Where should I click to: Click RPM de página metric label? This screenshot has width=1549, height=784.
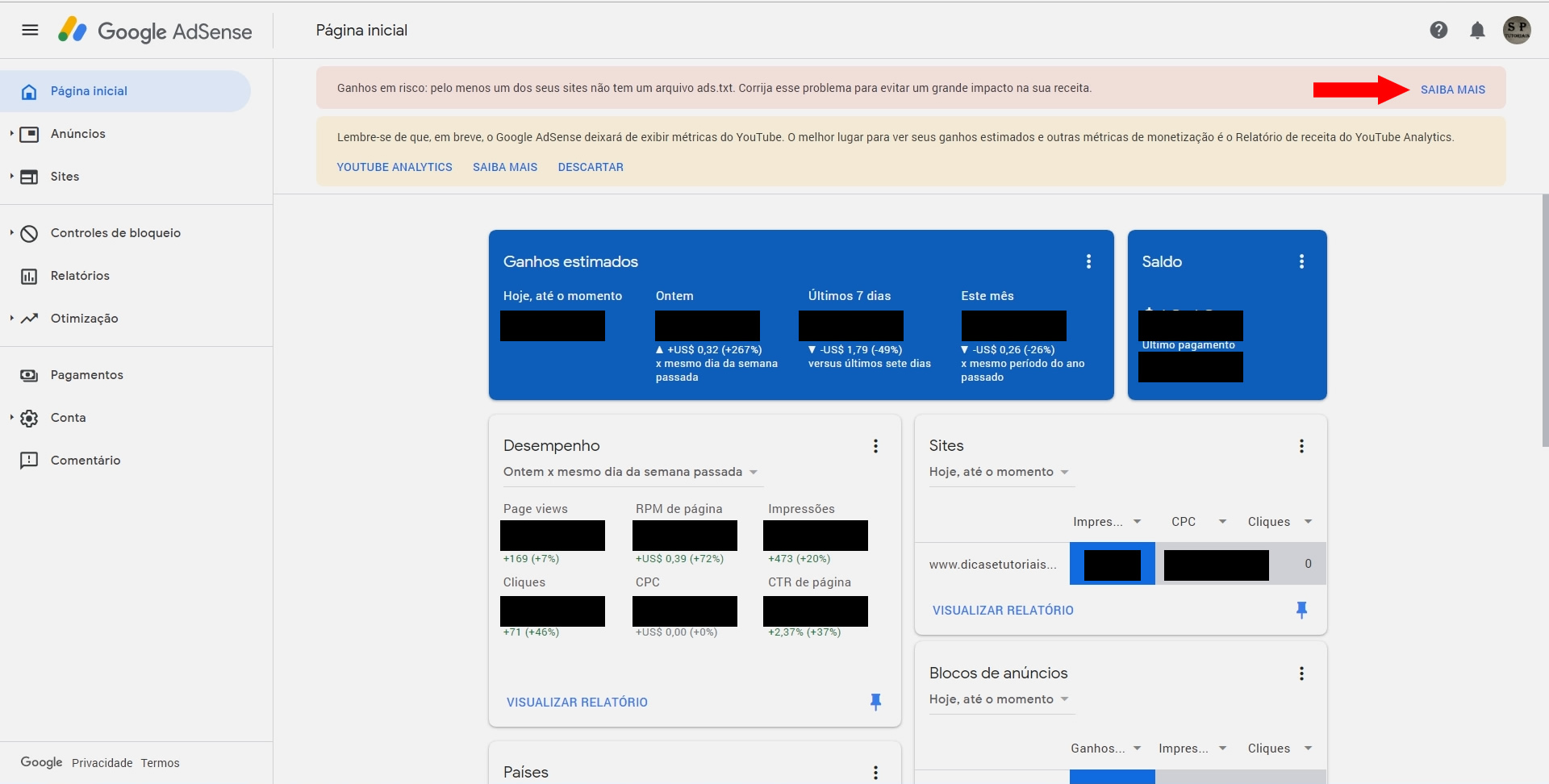click(x=678, y=509)
